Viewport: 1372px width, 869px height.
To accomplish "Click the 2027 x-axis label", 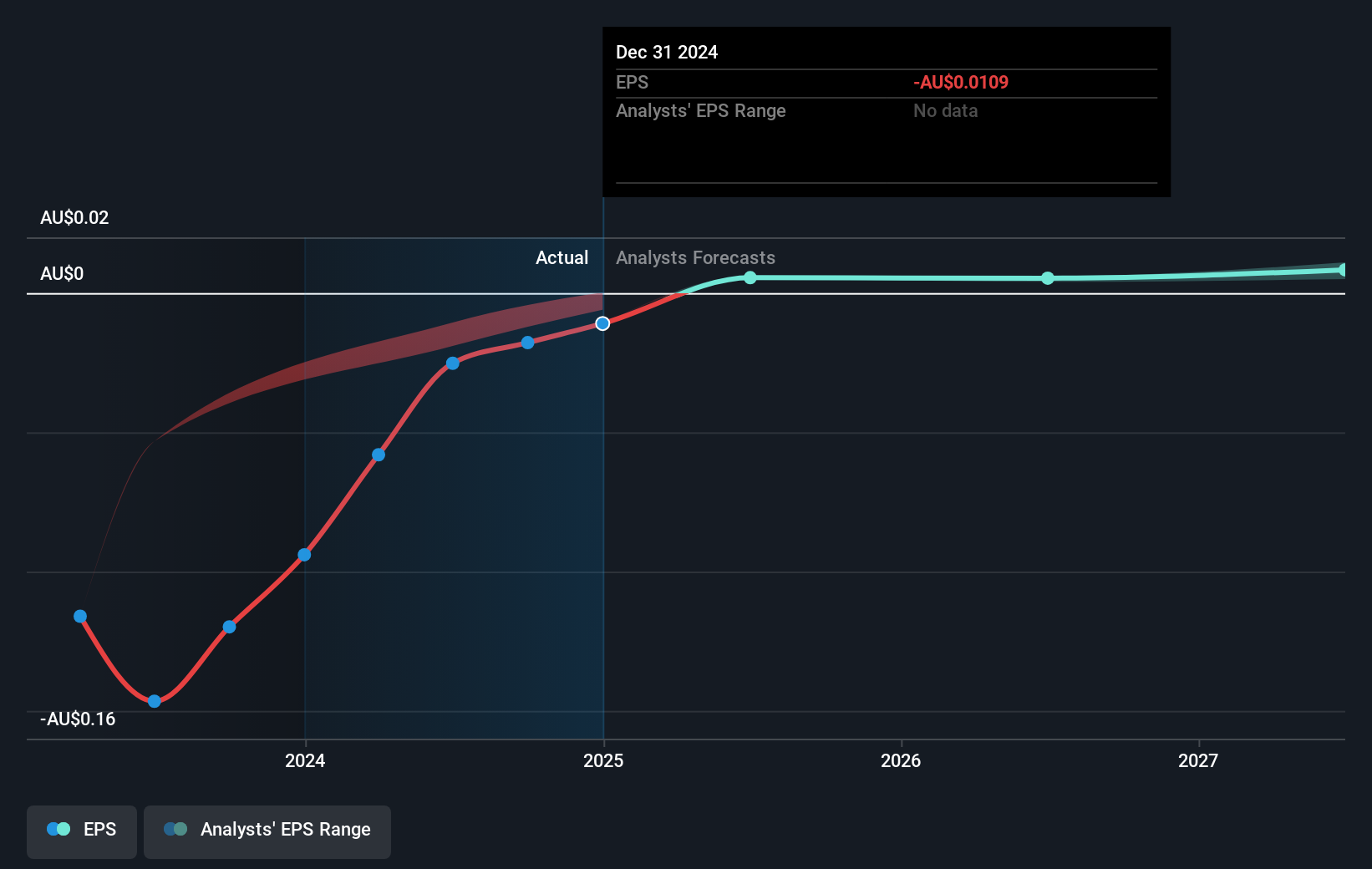I will coord(1198,760).
